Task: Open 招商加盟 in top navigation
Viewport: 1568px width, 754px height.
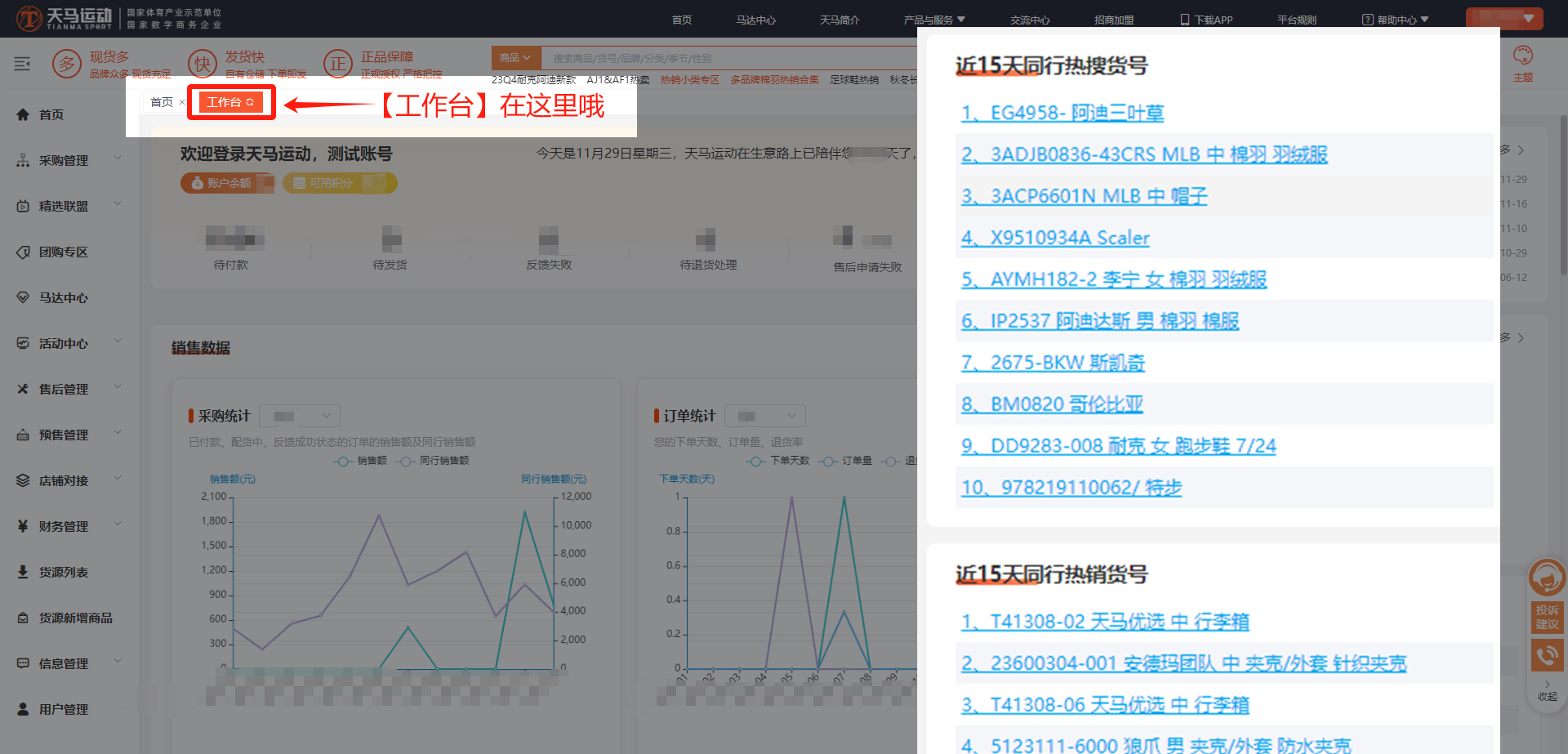Action: click(1114, 20)
